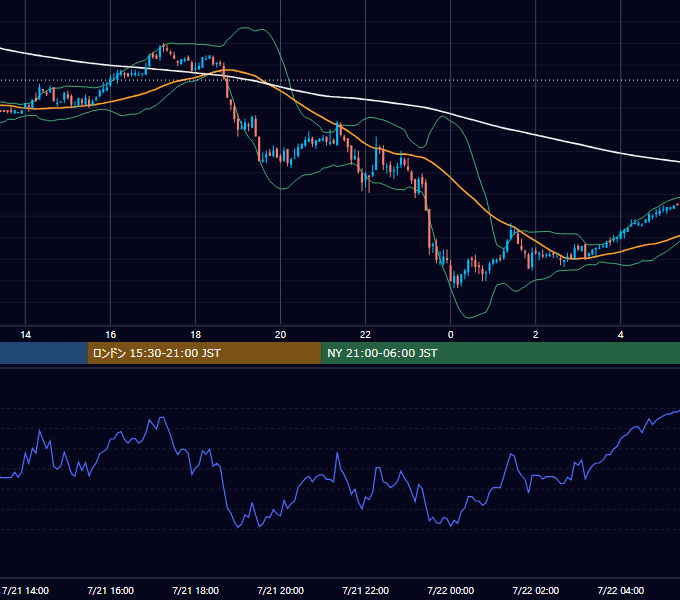Click the 7/21 14:00 timestamp label
This screenshot has width=680, height=600.
(26, 590)
